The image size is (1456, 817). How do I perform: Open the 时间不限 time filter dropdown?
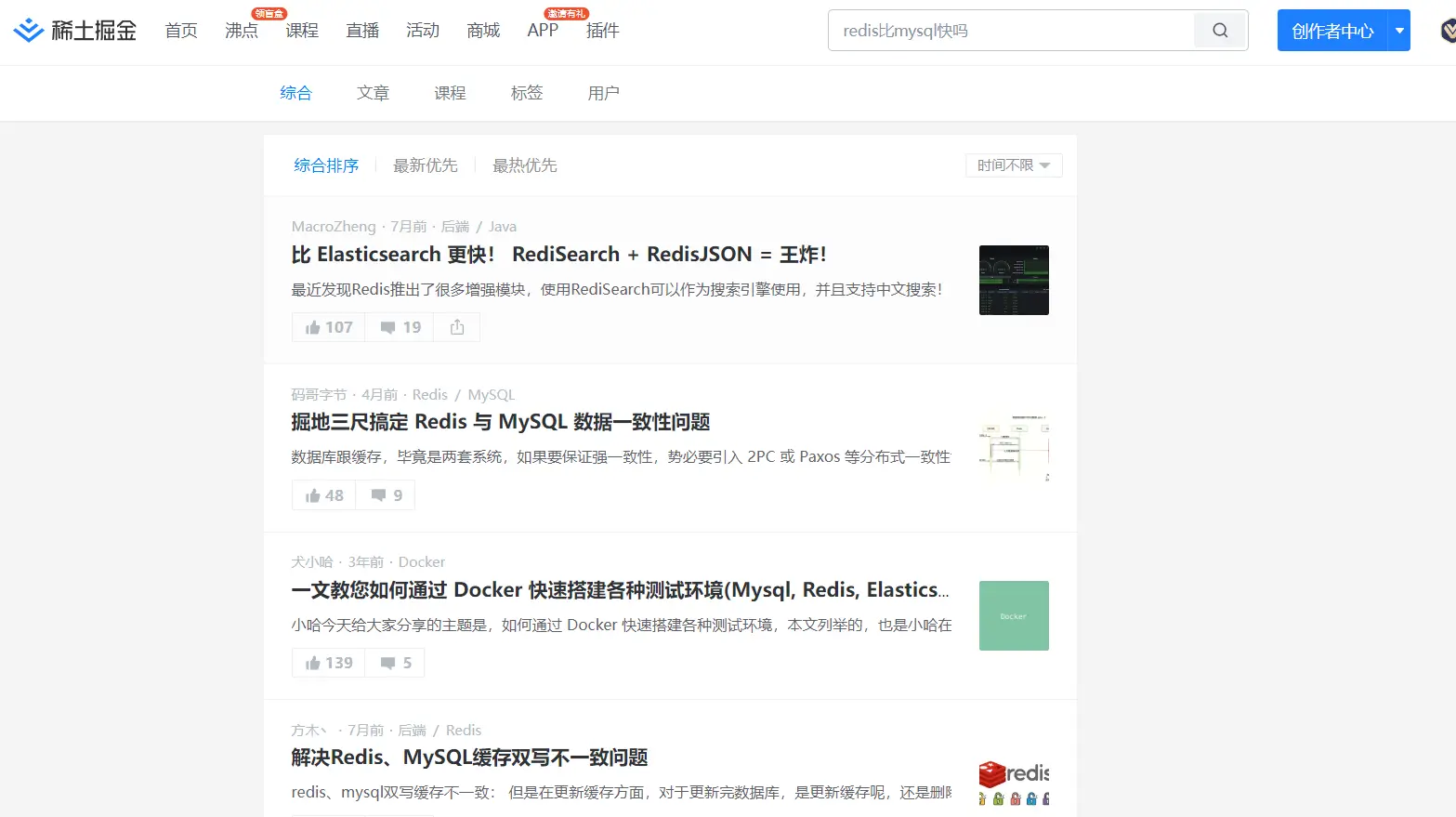point(1014,165)
